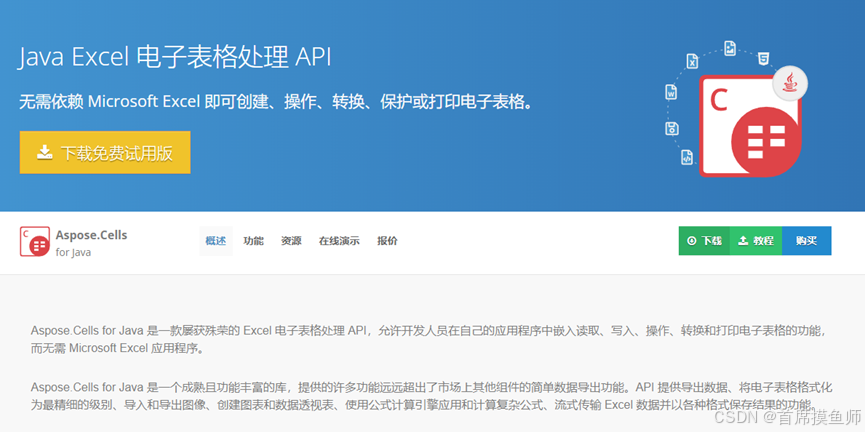Click the 'for Java' subtitle text
The image size is (865, 432).
point(73,253)
